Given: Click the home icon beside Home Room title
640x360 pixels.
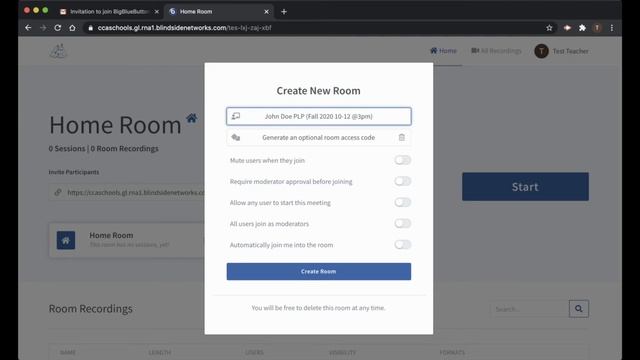Looking at the screenshot, I should (191, 118).
